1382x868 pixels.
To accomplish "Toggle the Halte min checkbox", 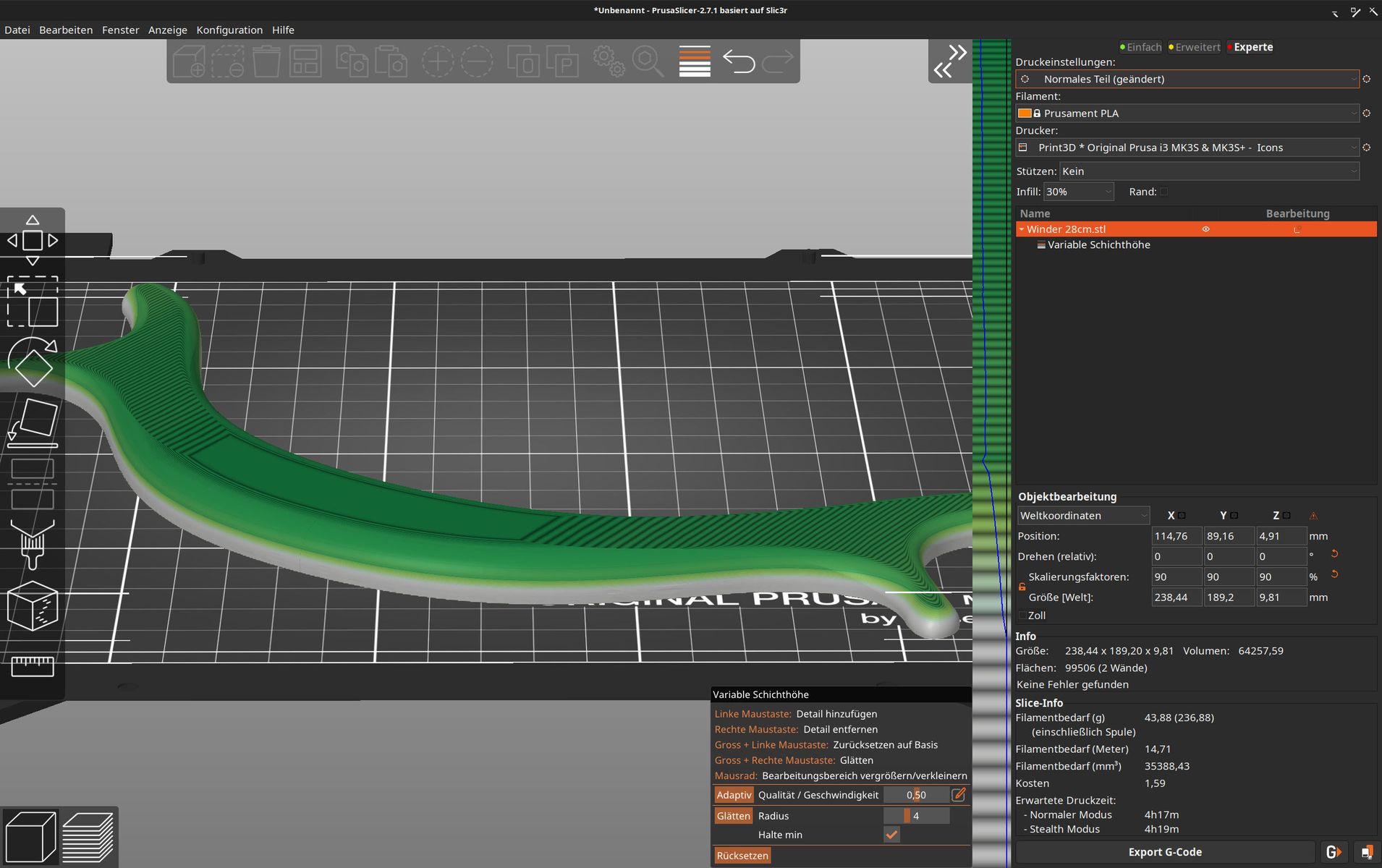I will click(891, 835).
